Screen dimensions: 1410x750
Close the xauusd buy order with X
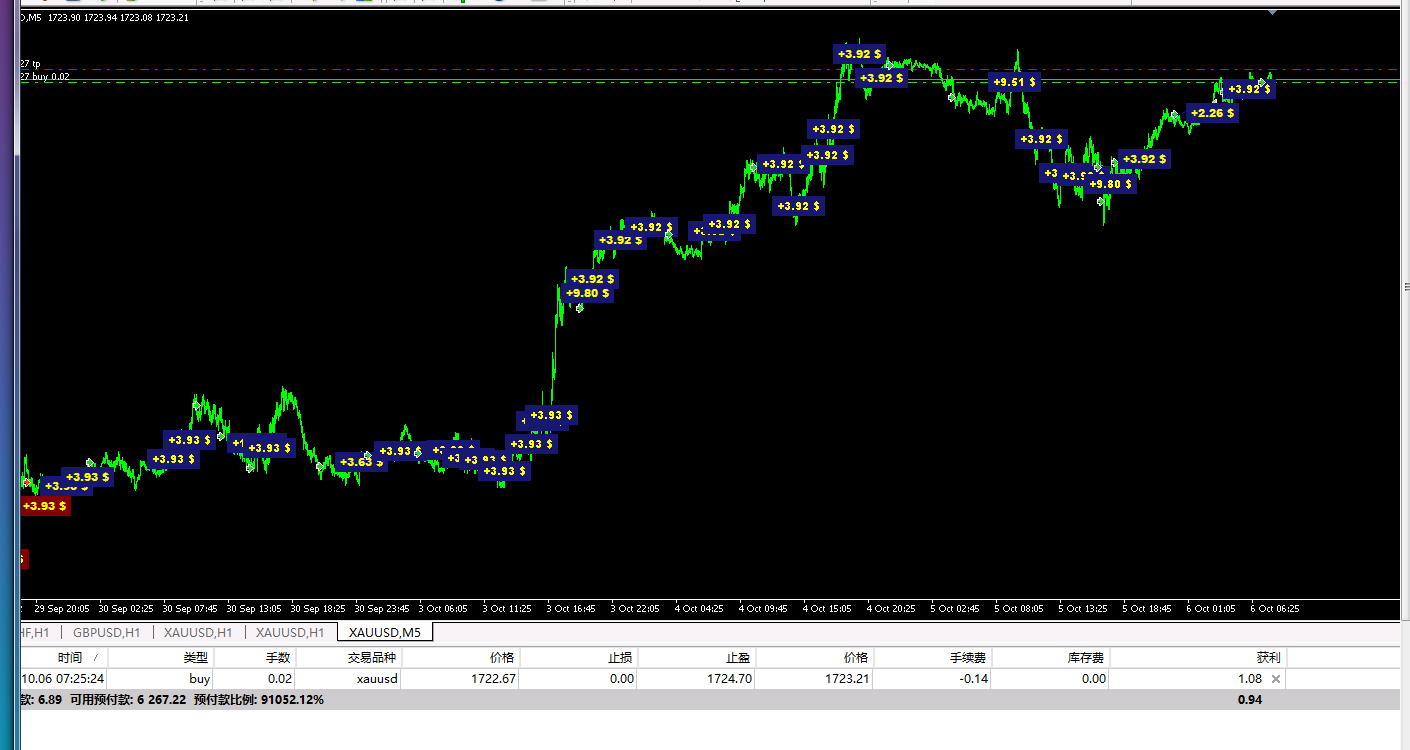[1275, 679]
